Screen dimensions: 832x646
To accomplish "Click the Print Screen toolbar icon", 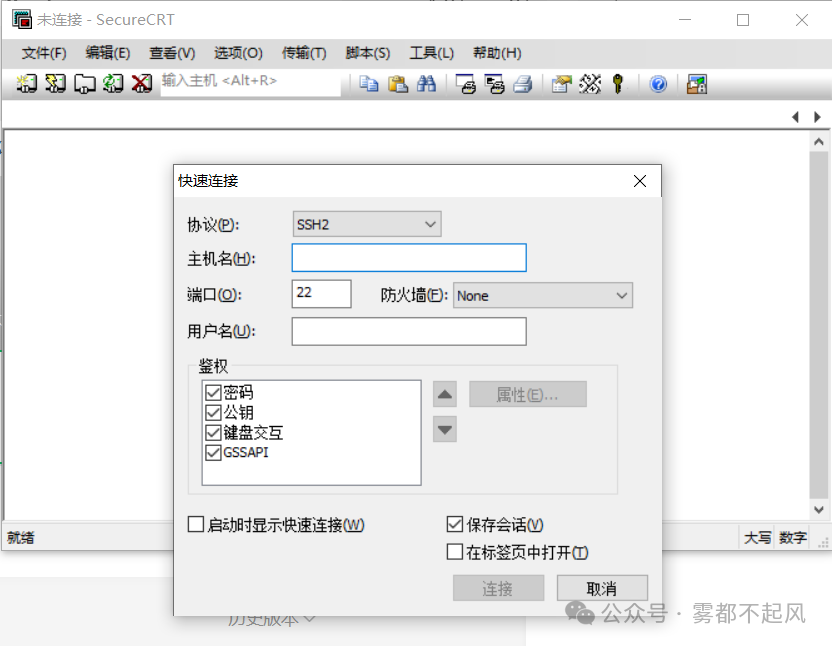I will 466,84.
